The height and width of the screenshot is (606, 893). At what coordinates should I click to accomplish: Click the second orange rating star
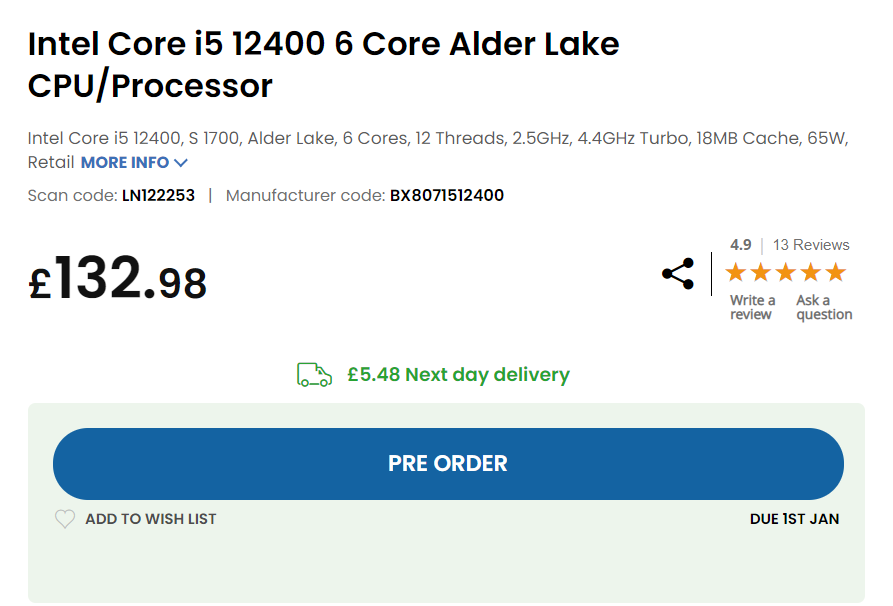pos(761,272)
